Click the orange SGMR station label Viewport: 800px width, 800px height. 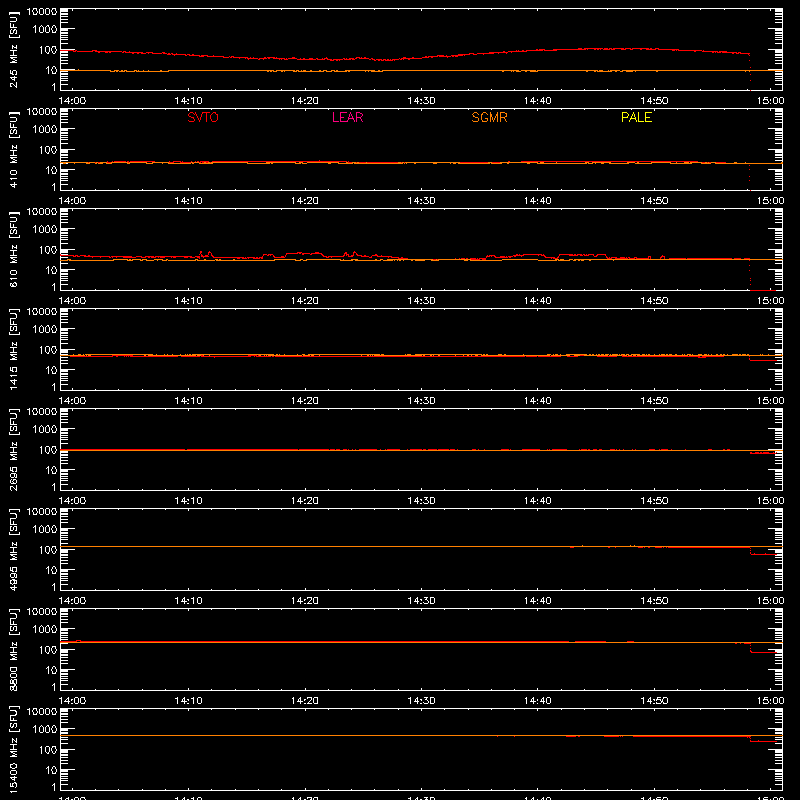coord(489,117)
